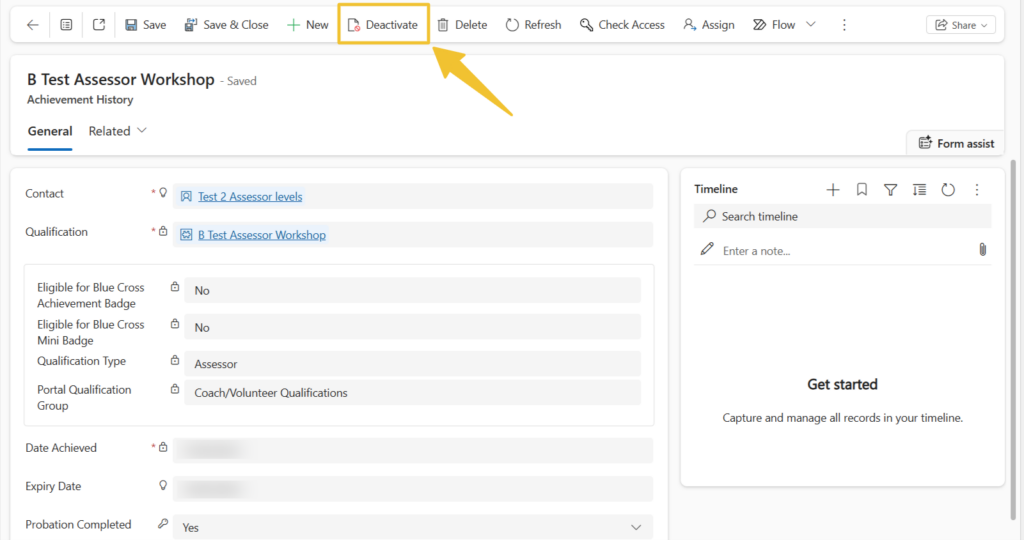The image size is (1024, 540).
Task: Click the timeline bookmark icon
Action: click(862, 189)
